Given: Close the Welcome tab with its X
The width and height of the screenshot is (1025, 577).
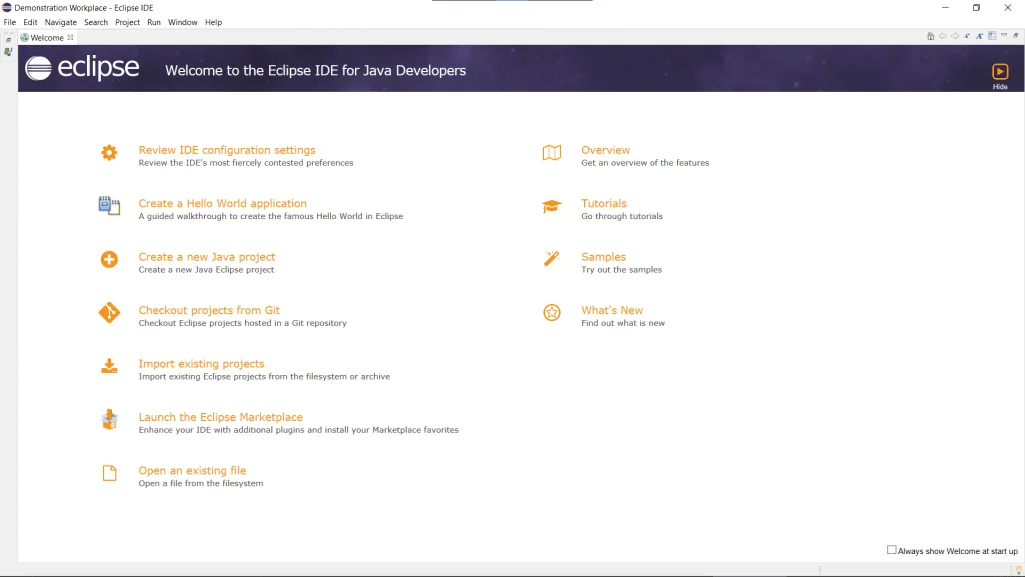Looking at the screenshot, I should tap(71, 37).
